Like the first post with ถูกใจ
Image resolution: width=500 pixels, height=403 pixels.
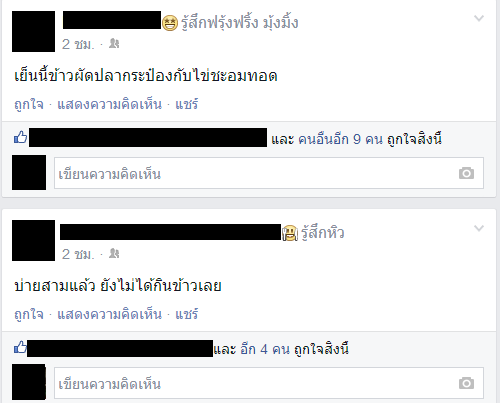point(29,105)
